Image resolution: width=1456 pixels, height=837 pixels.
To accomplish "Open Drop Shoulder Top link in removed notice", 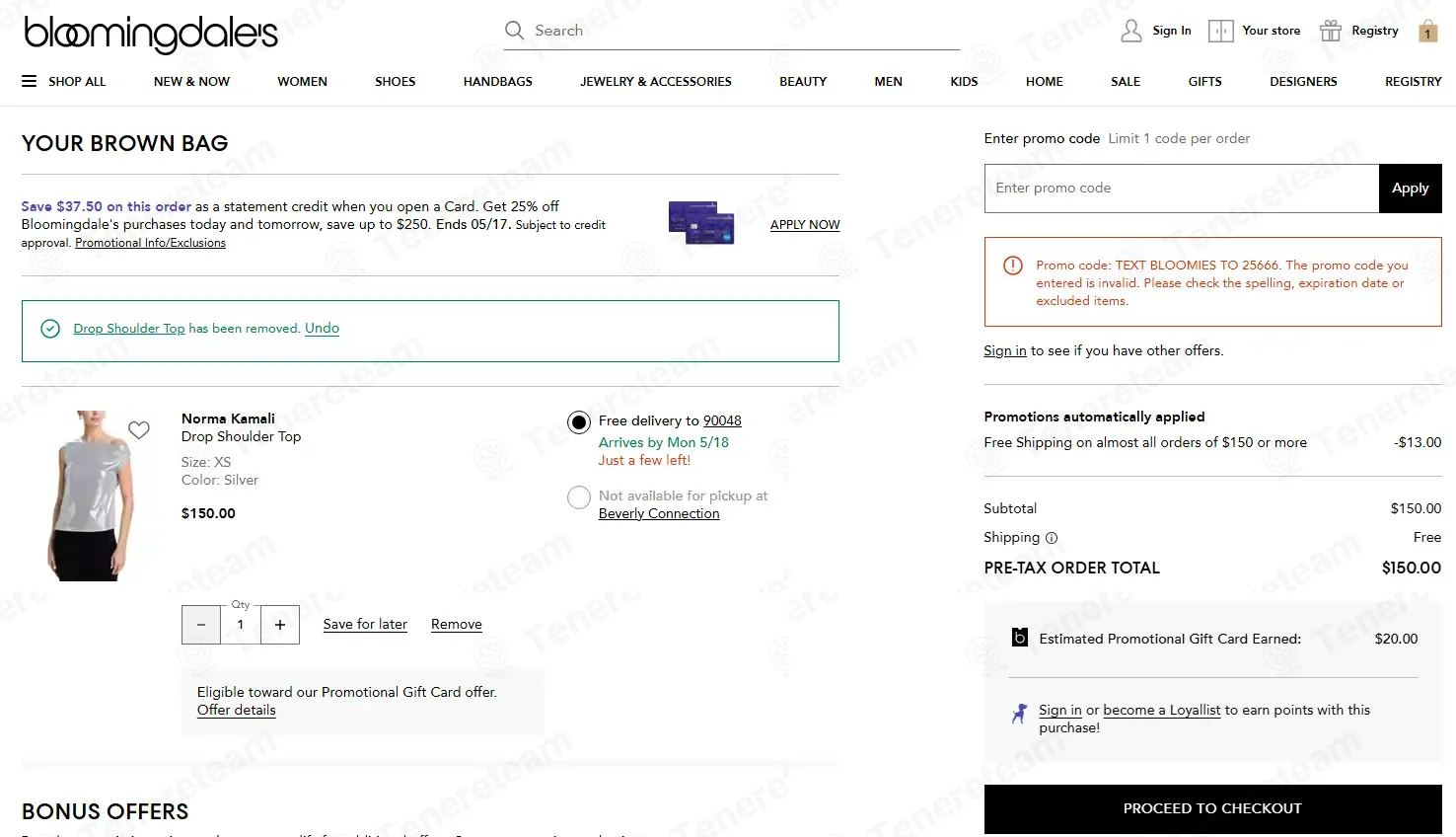I will pos(129,328).
